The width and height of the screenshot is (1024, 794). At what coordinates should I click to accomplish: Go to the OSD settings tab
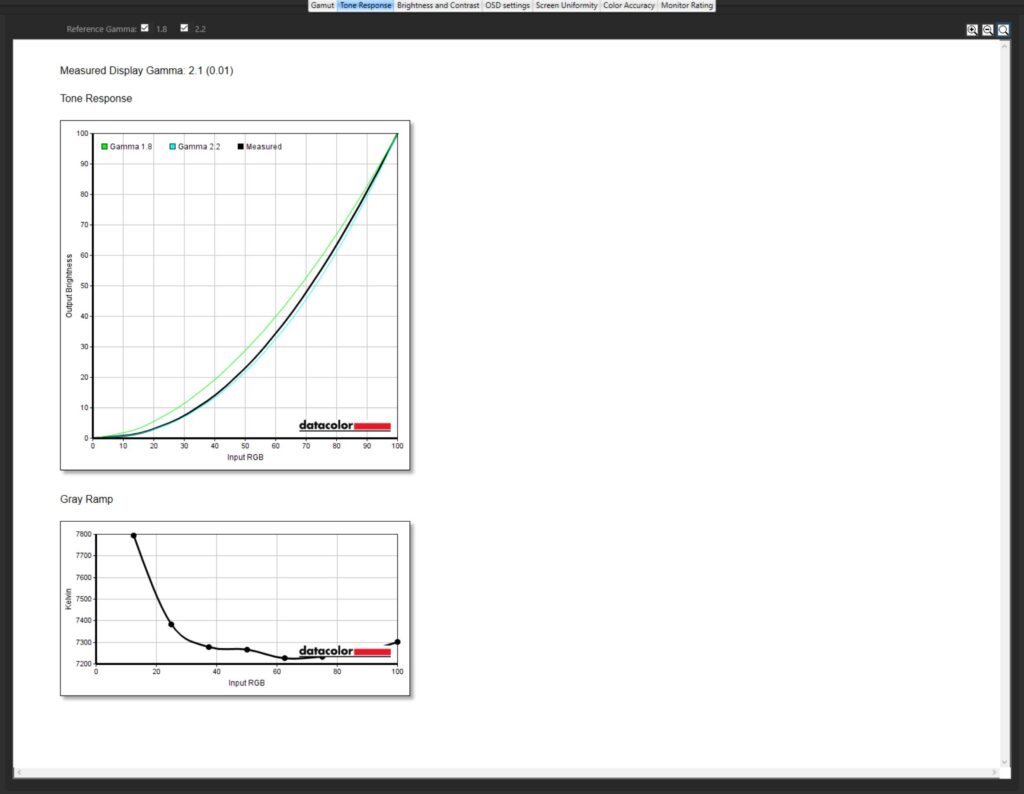point(507,6)
